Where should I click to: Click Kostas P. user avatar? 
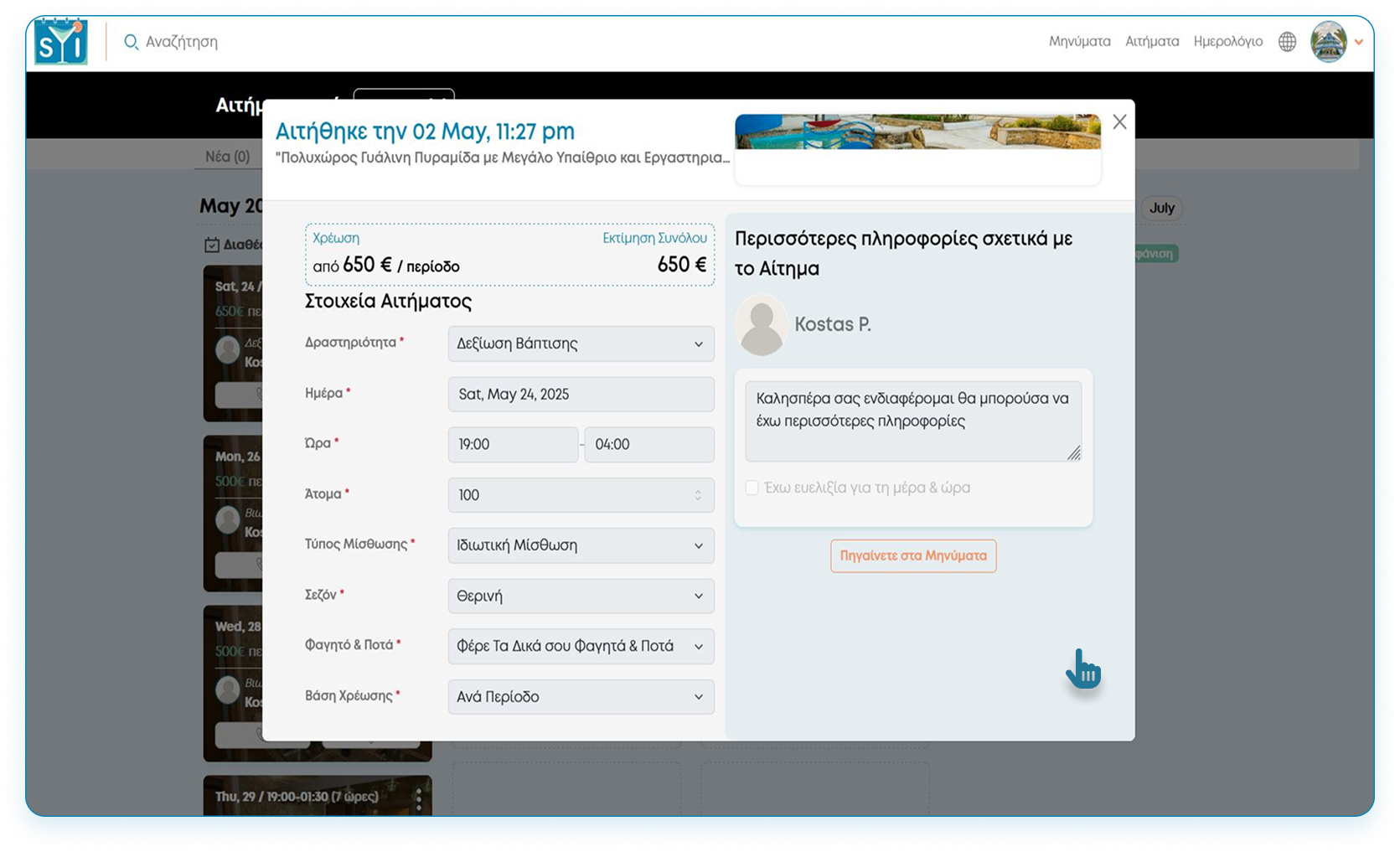(x=762, y=325)
